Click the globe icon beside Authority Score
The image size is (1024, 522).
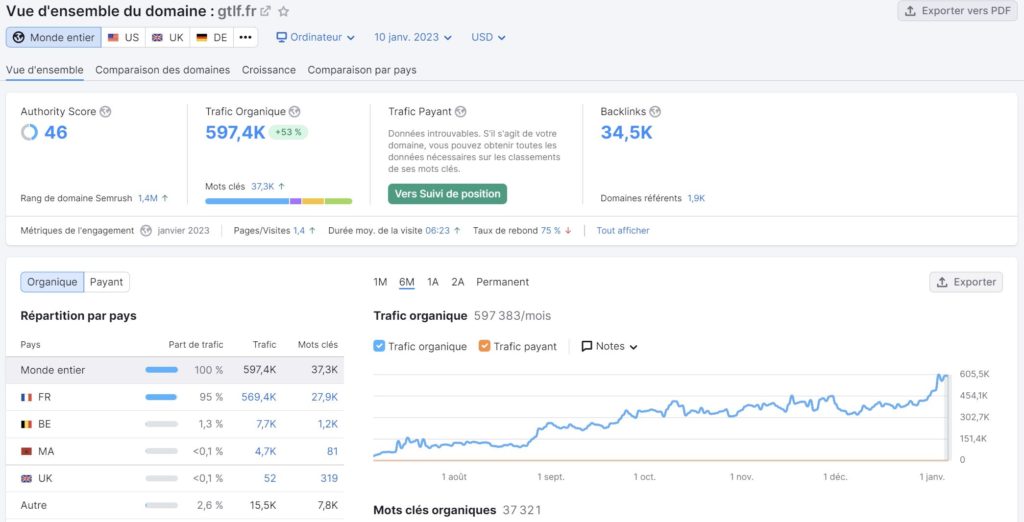tap(105, 112)
